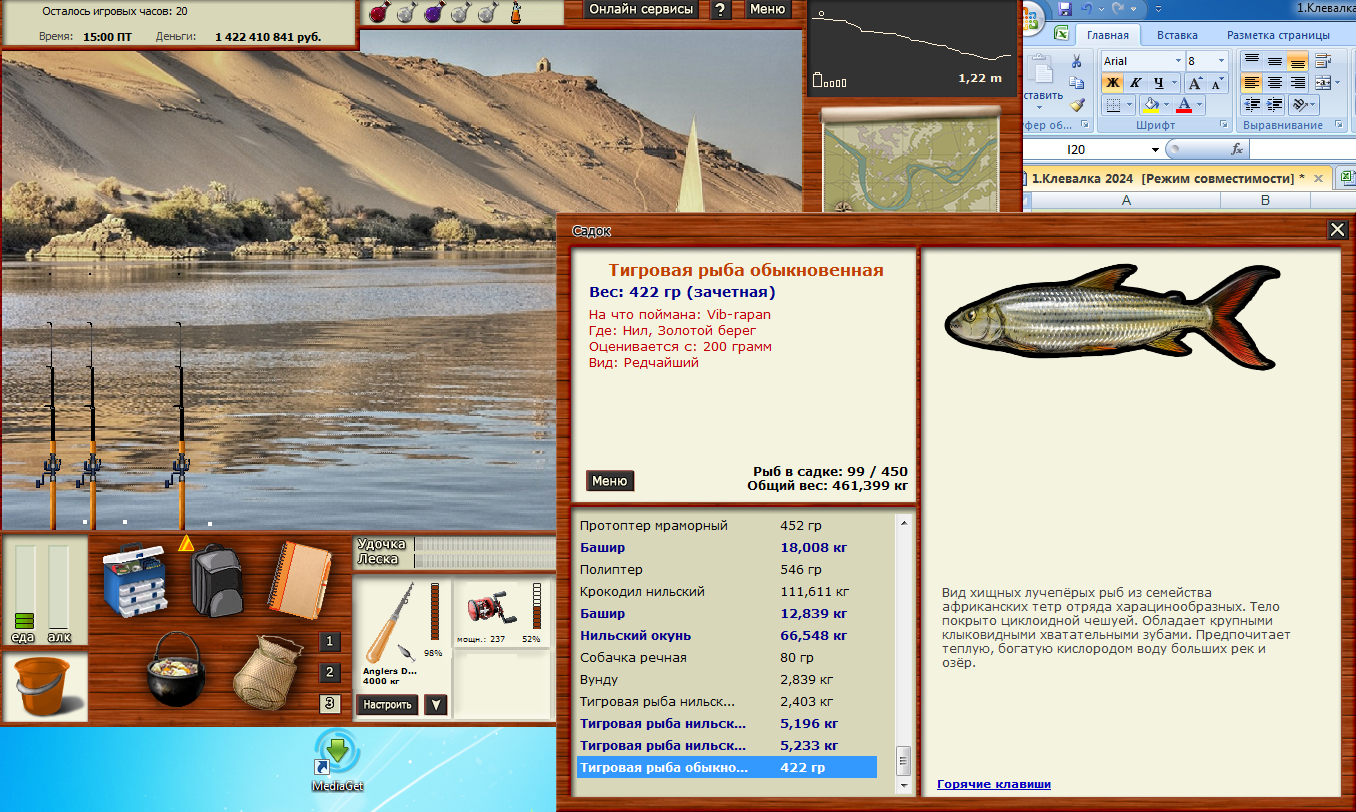Select rod slot 1
This screenshot has width=1356, height=812.
coord(331,642)
